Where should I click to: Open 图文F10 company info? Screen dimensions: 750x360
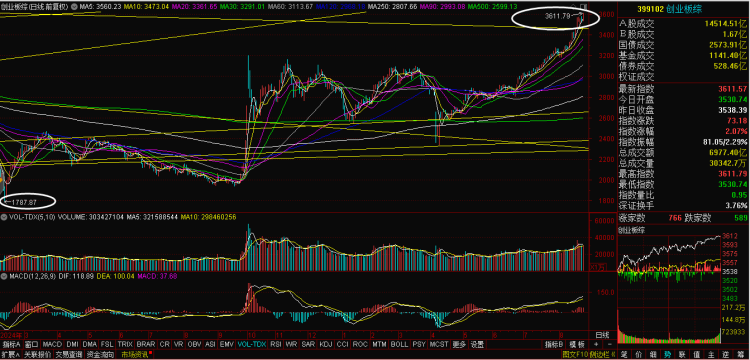[575, 355]
